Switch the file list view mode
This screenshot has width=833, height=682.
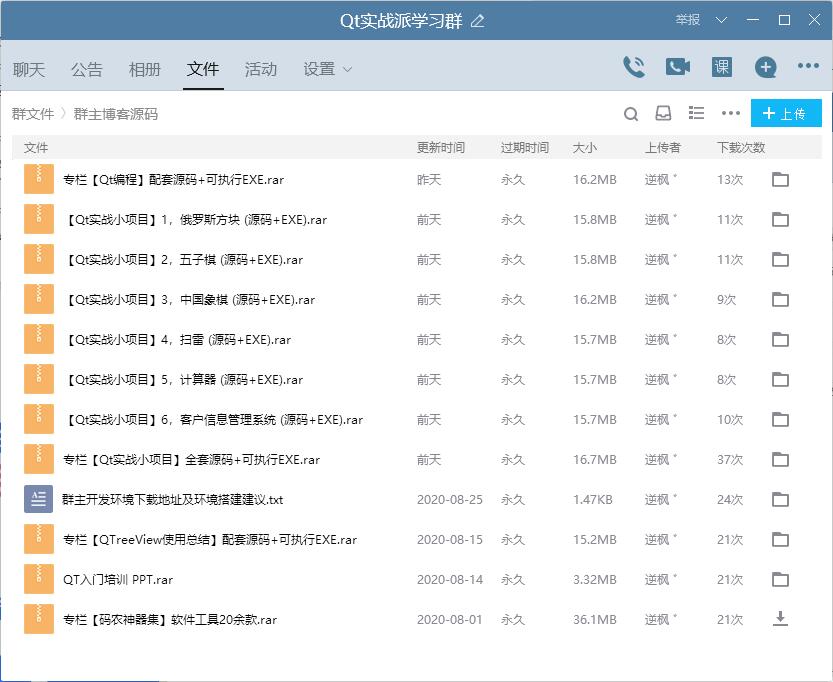click(x=696, y=113)
